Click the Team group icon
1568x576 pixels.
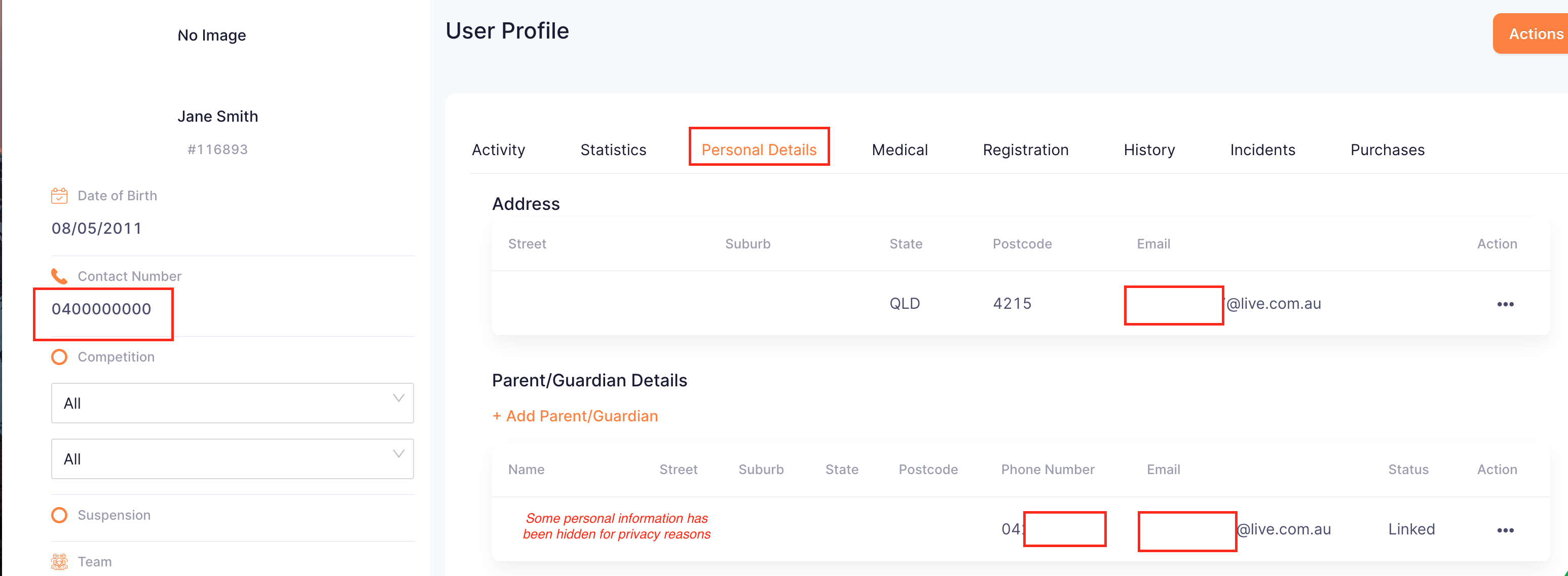[59, 561]
